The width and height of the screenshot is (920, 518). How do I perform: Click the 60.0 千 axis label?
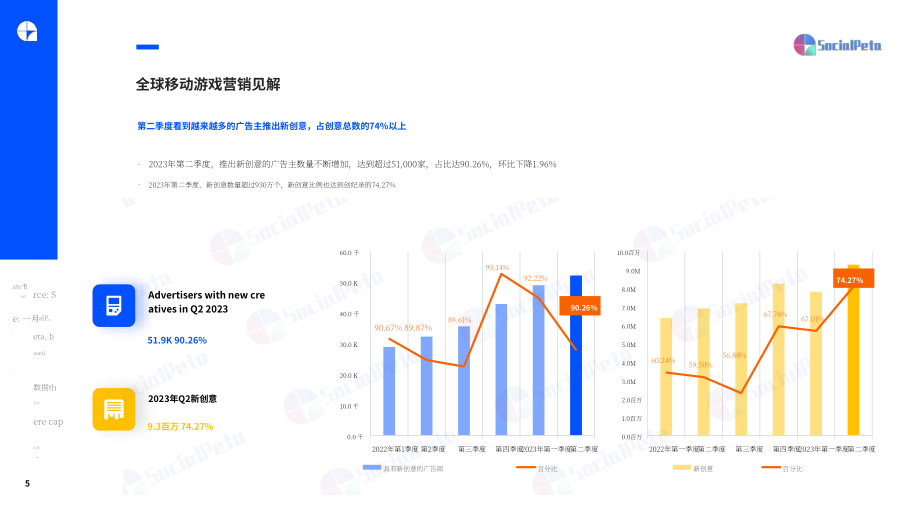pos(349,253)
